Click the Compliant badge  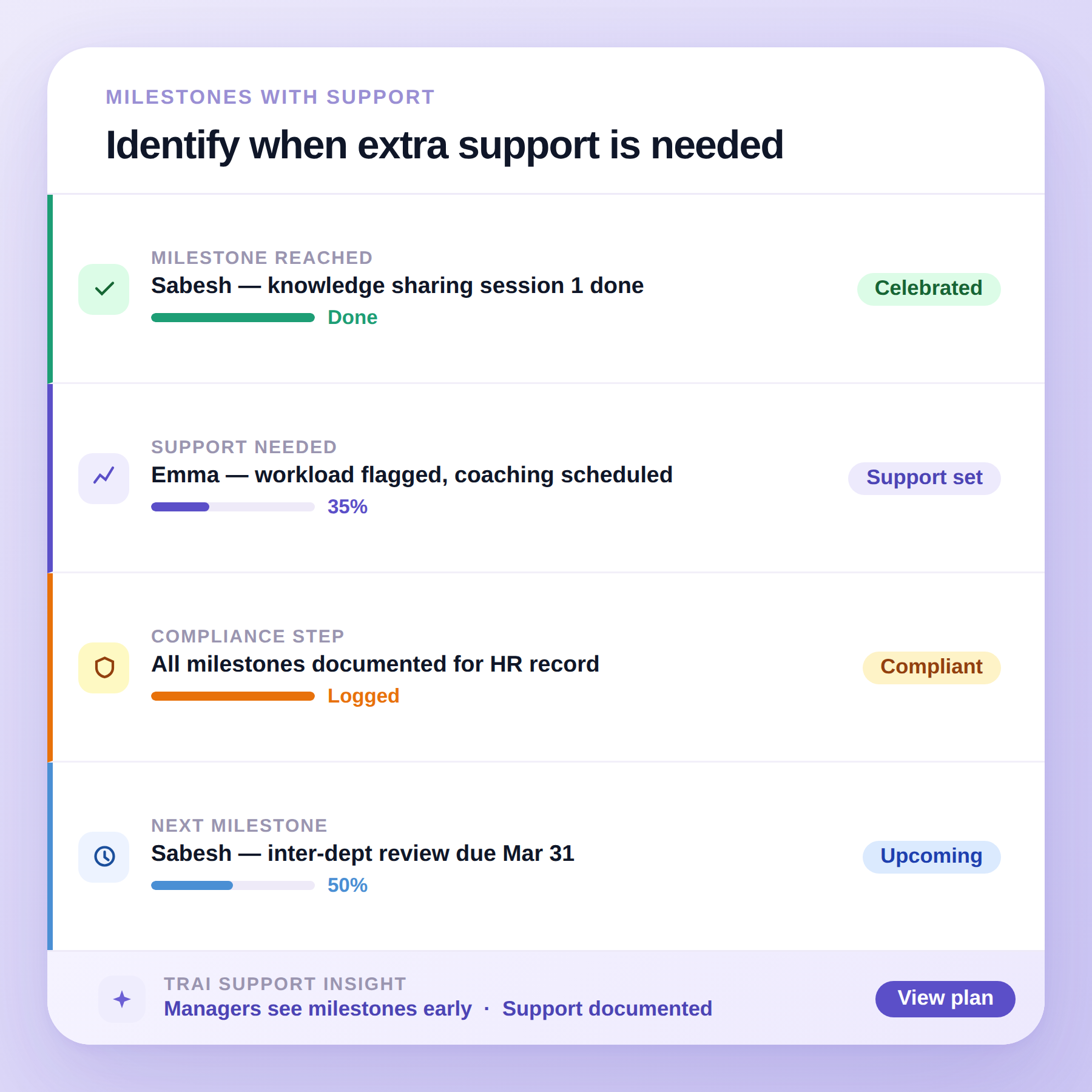(x=931, y=667)
